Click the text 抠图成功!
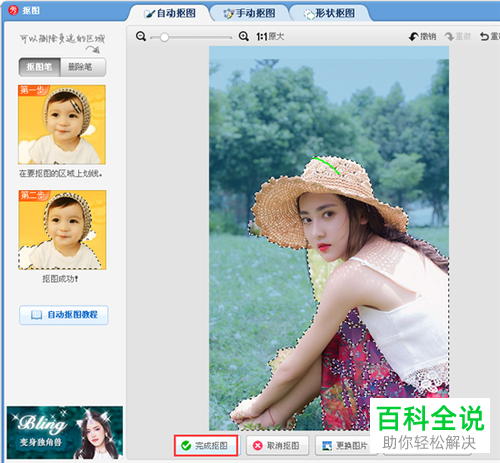This screenshot has height=463, width=500. [60, 279]
